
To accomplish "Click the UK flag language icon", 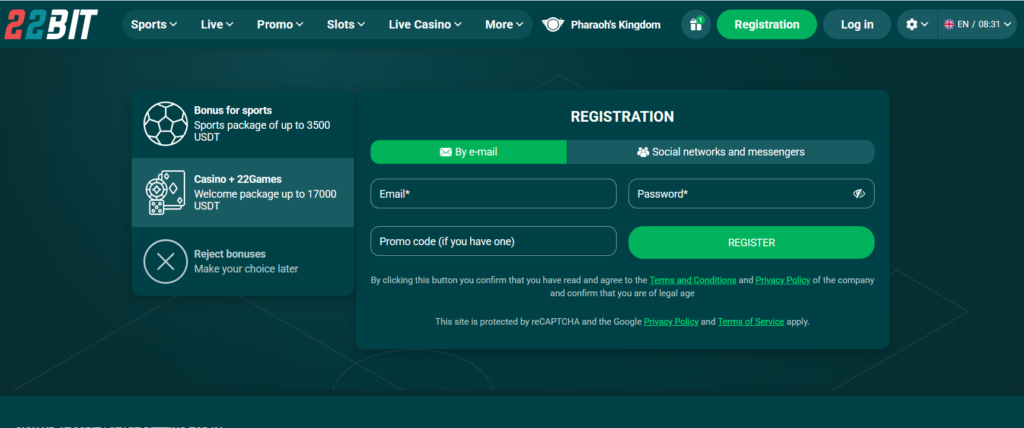I will point(949,25).
